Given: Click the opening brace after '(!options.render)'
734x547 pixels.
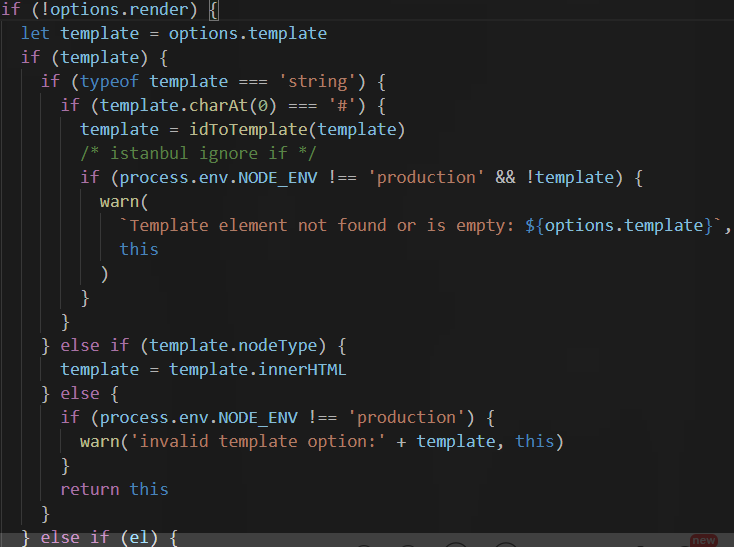Looking at the screenshot, I should tap(213, 10).
